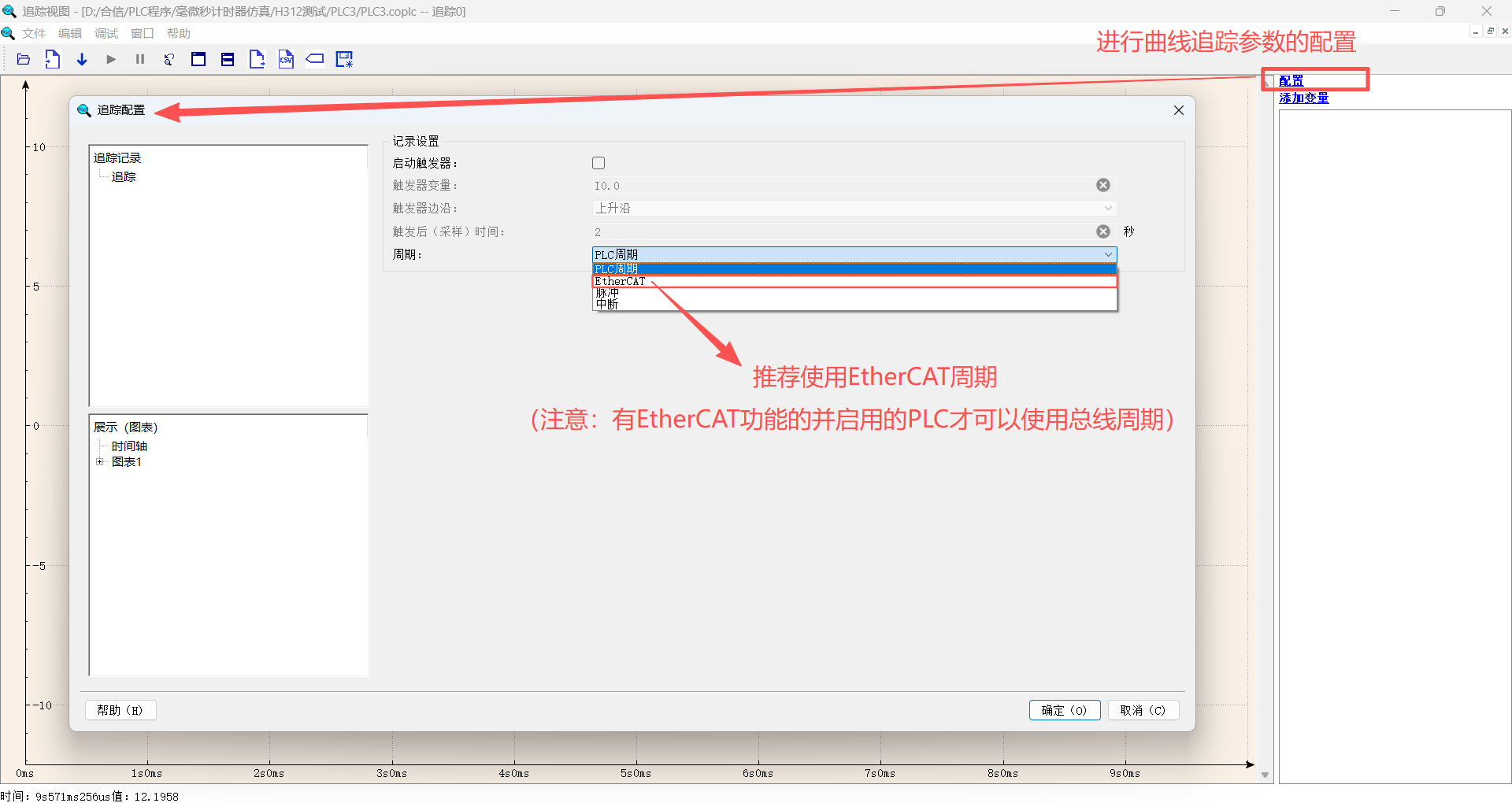Click the app icon in title bar
Screen dimensions: 1512x803
[9, 11]
